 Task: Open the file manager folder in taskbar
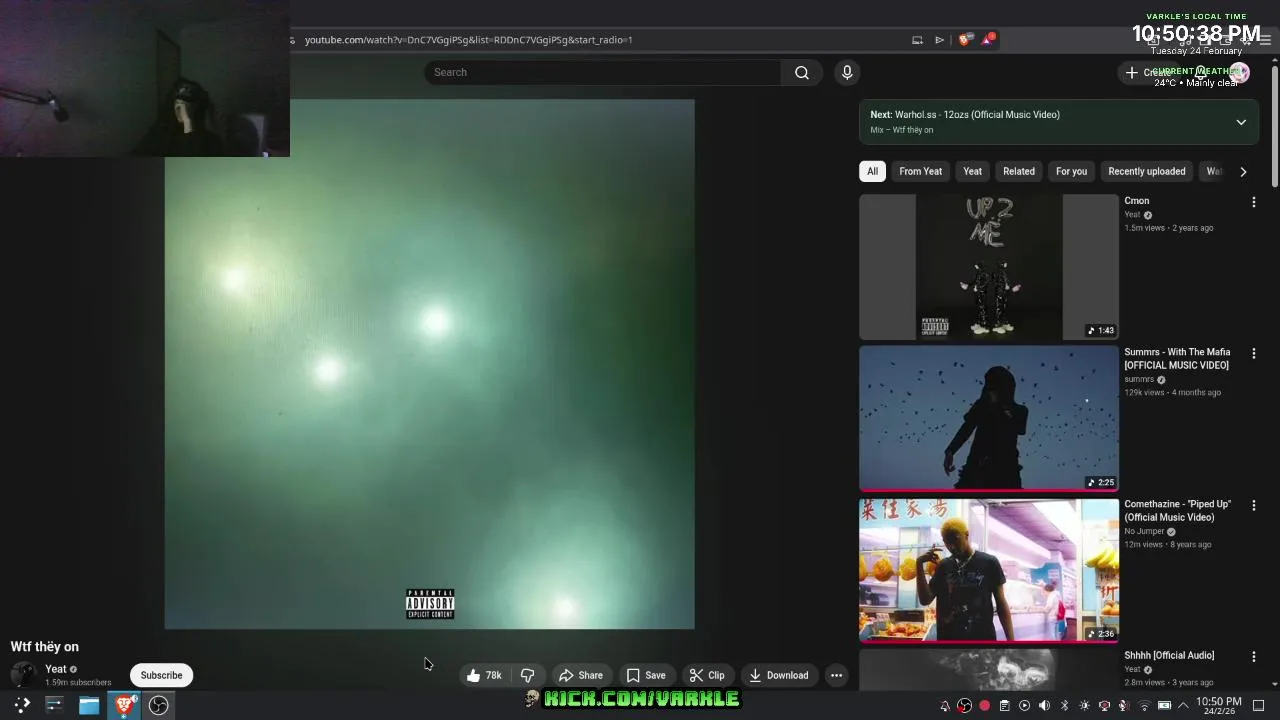(89, 705)
